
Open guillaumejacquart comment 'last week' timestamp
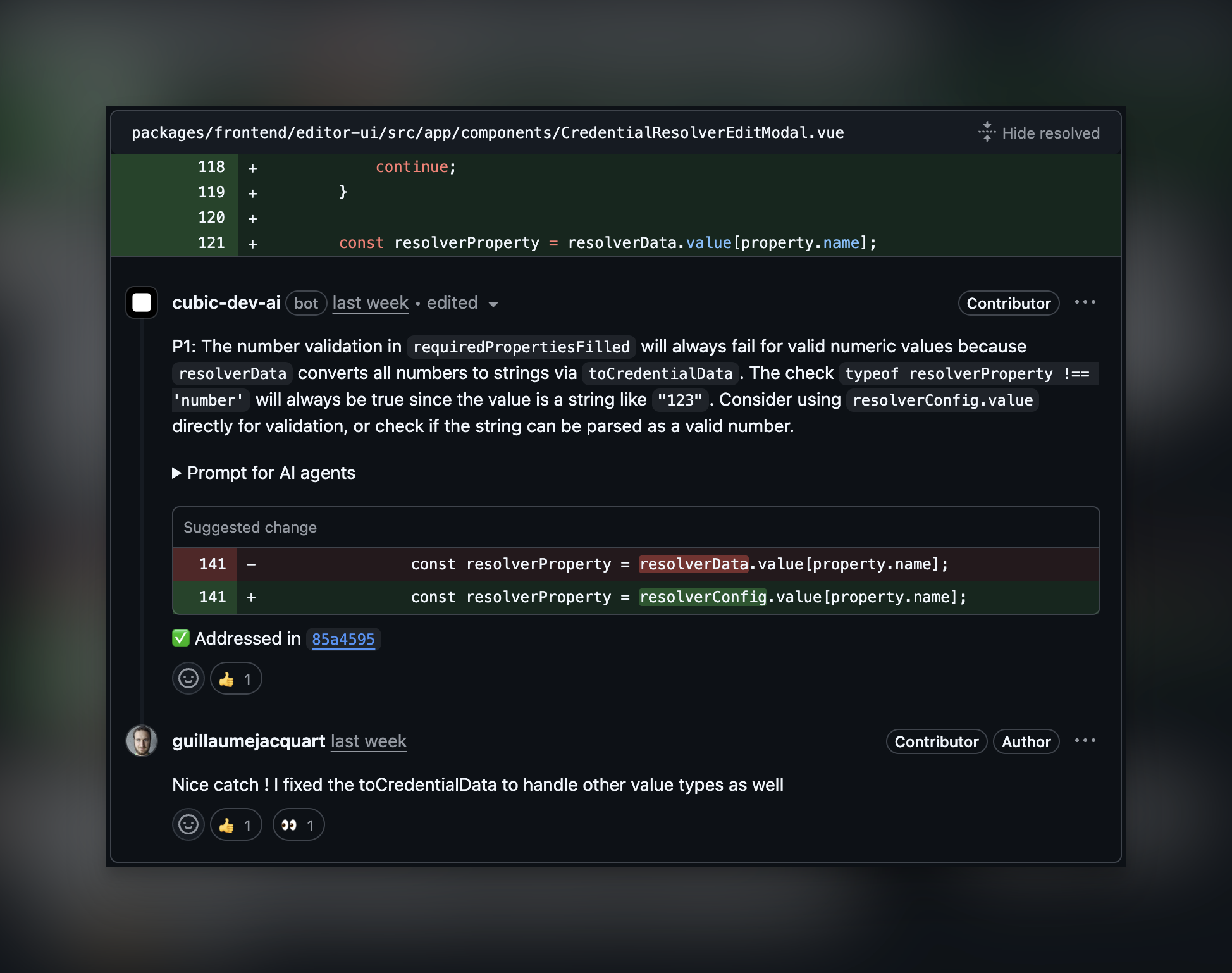pos(369,741)
